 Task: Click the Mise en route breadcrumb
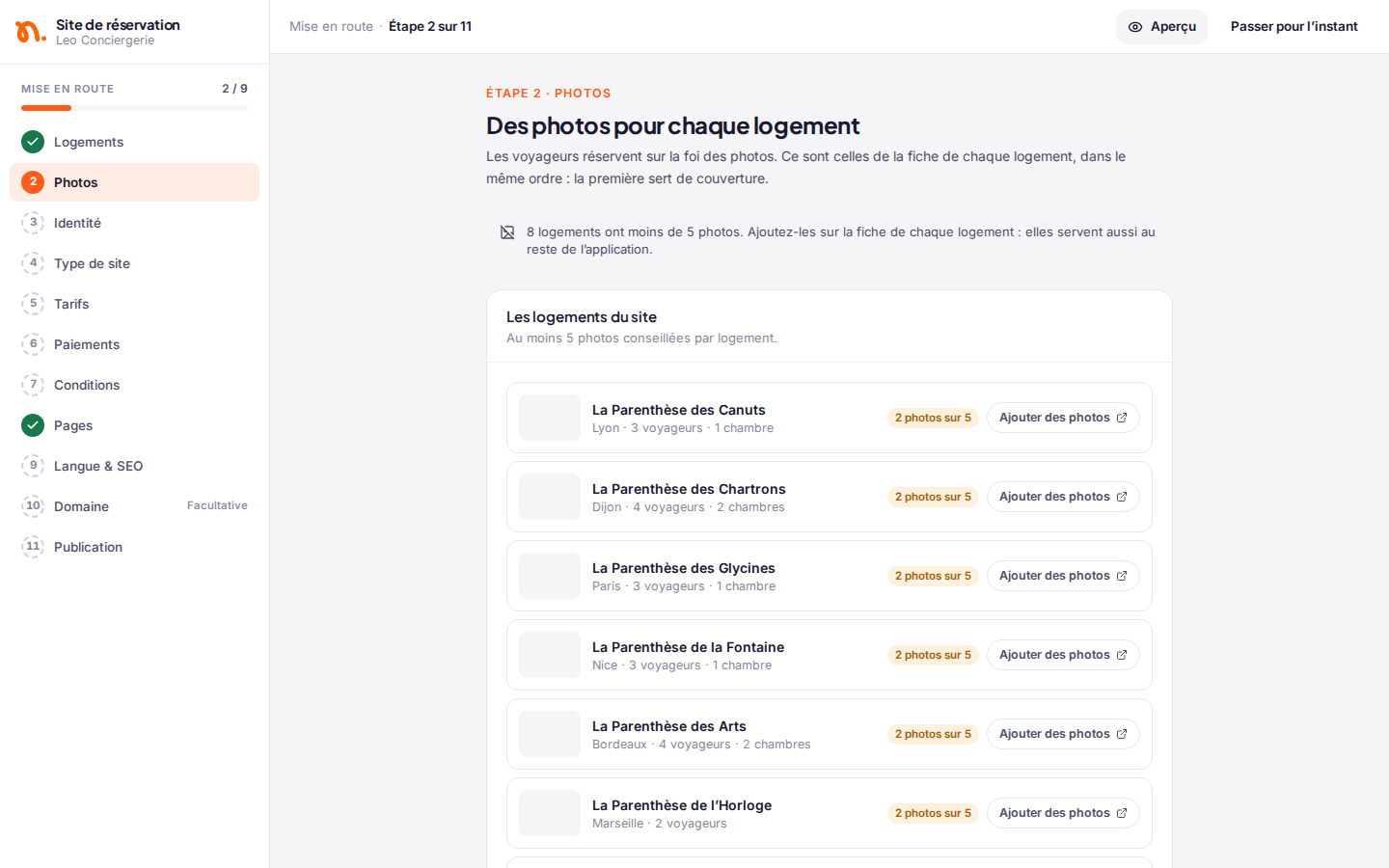331,27
